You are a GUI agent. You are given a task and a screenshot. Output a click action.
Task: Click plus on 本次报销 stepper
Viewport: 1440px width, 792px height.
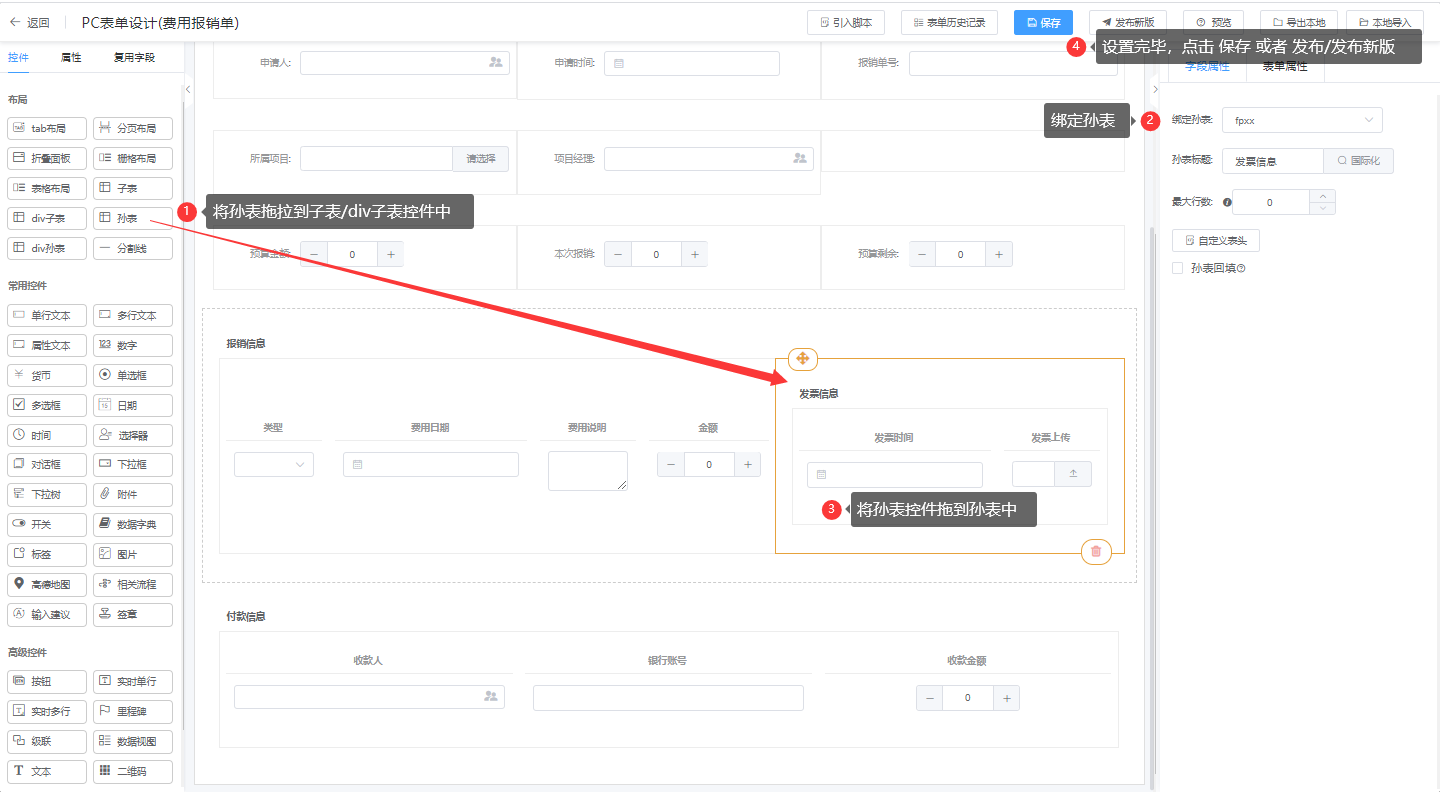click(695, 254)
